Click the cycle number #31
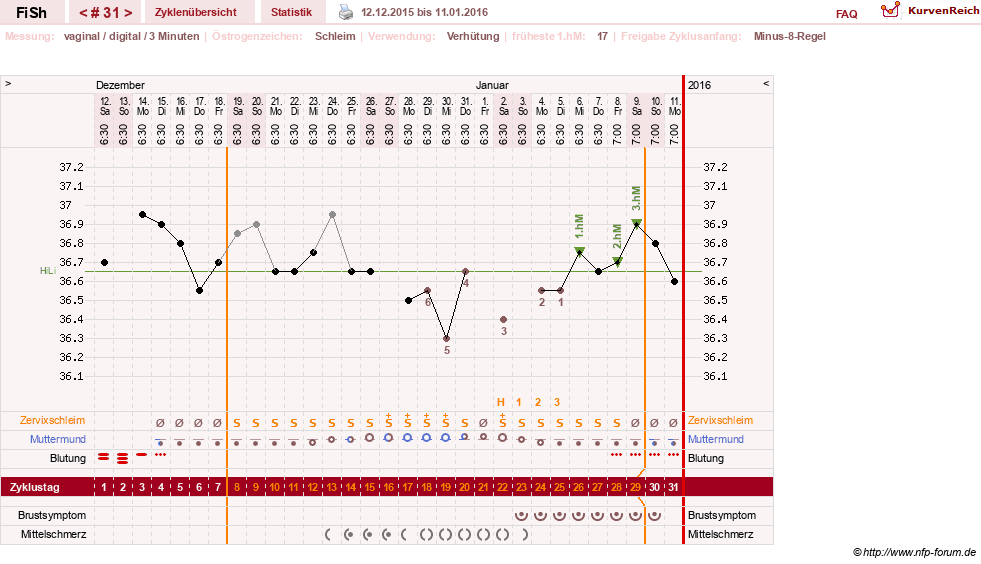The image size is (981, 564). [x=105, y=13]
